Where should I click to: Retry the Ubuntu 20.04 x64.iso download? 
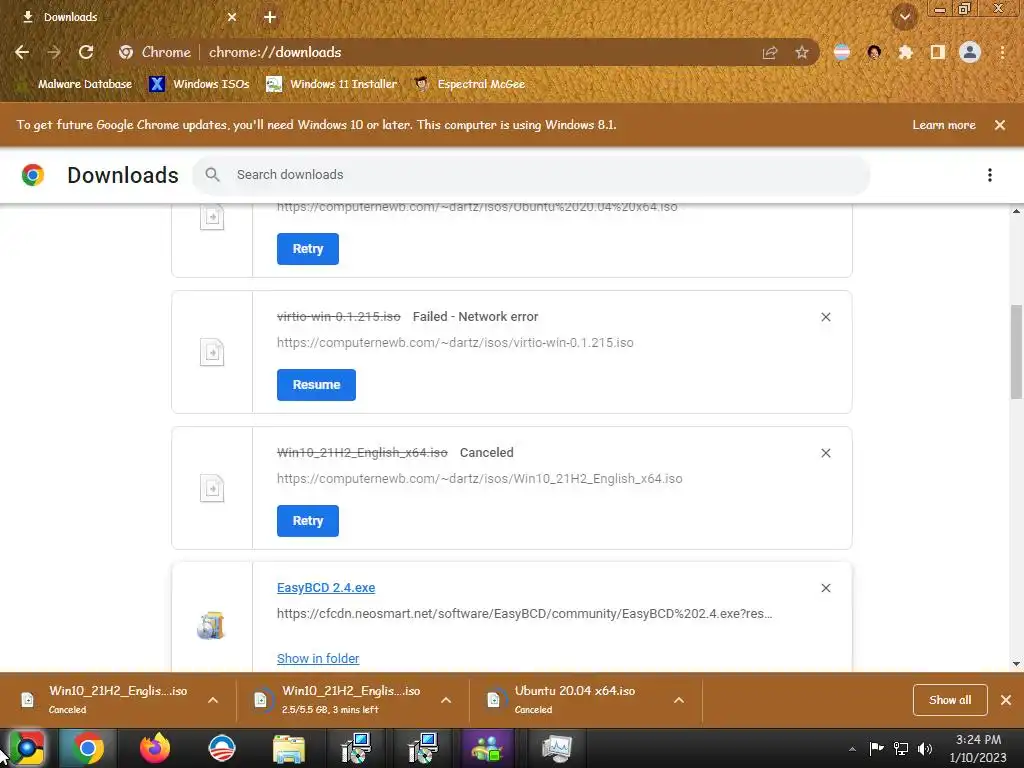coord(308,249)
